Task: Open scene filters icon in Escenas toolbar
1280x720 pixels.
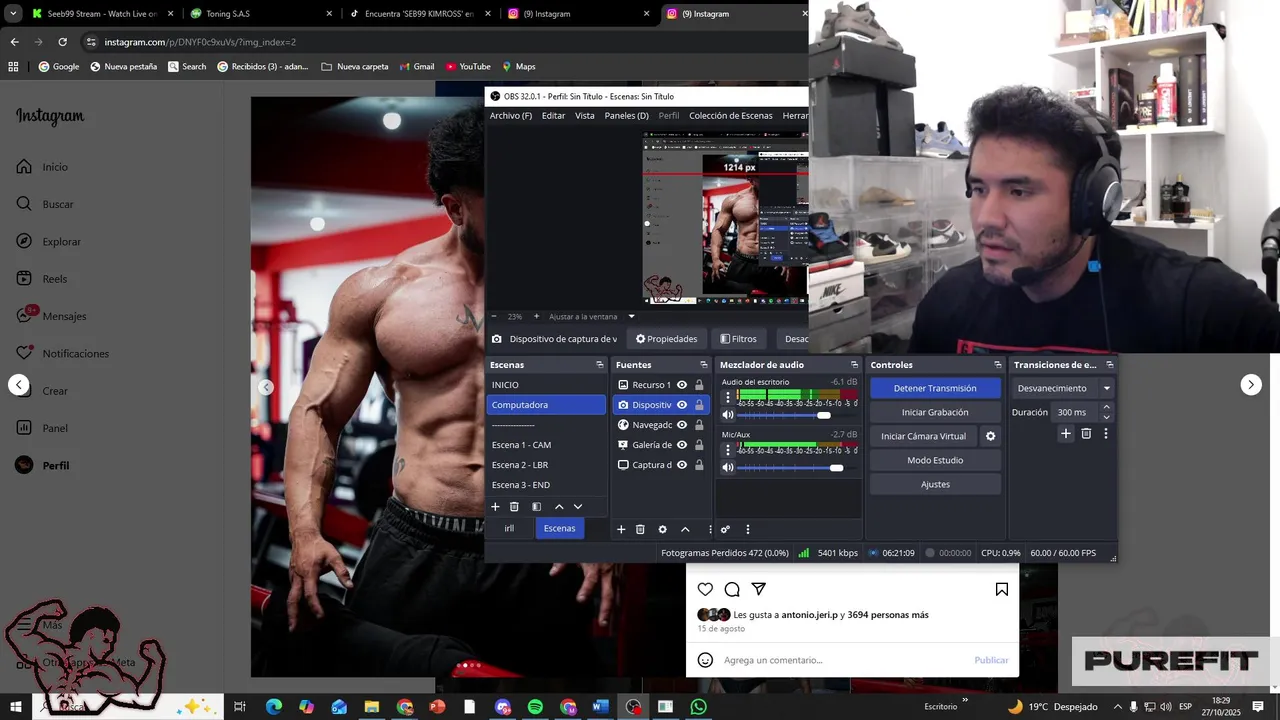Action: click(536, 507)
